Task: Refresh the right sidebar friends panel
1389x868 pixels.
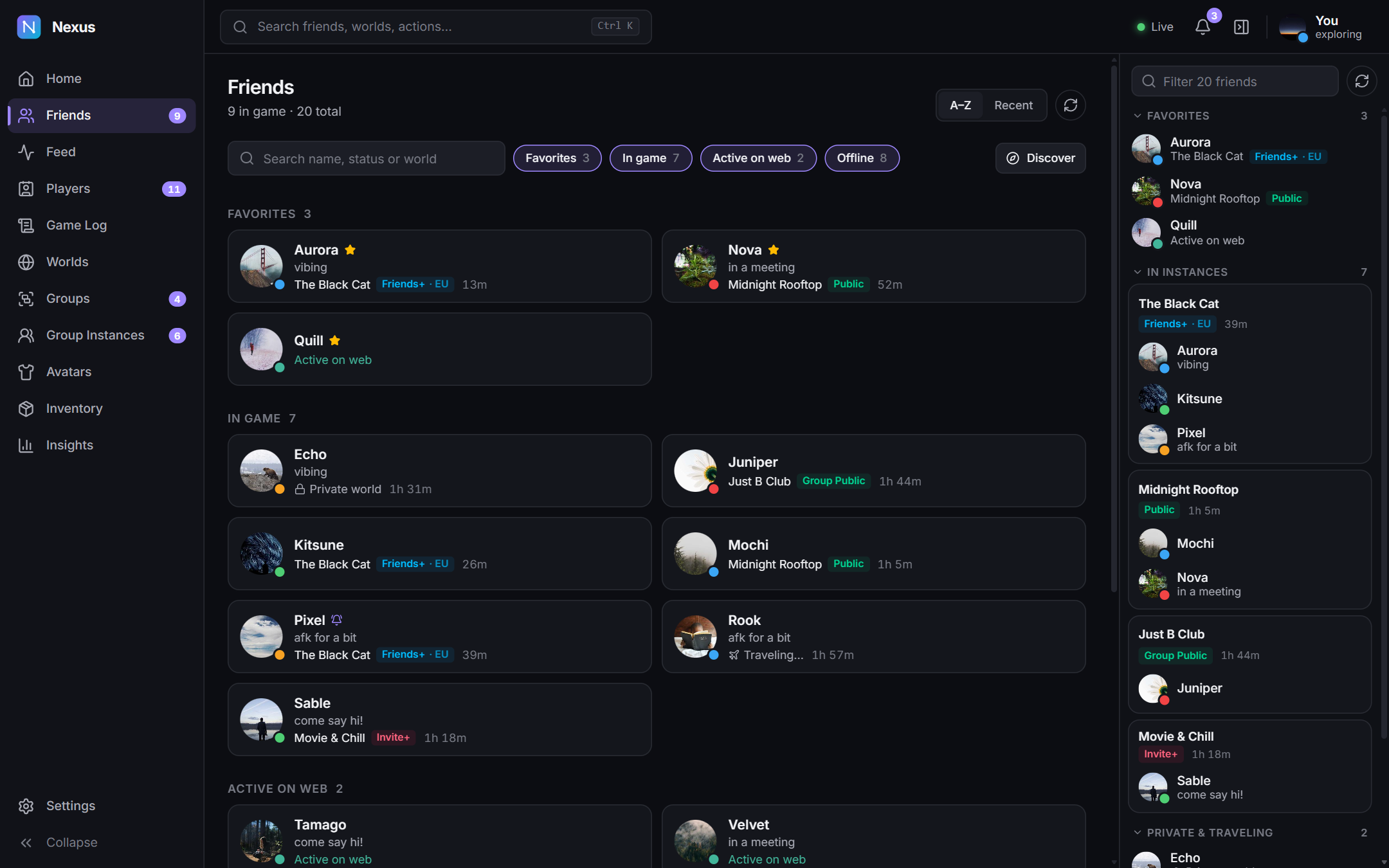Action: 1361,81
